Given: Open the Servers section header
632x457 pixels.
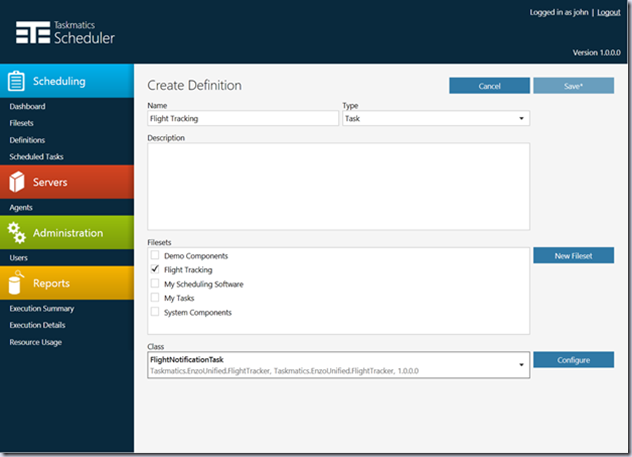Looking at the screenshot, I should (67, 182).
